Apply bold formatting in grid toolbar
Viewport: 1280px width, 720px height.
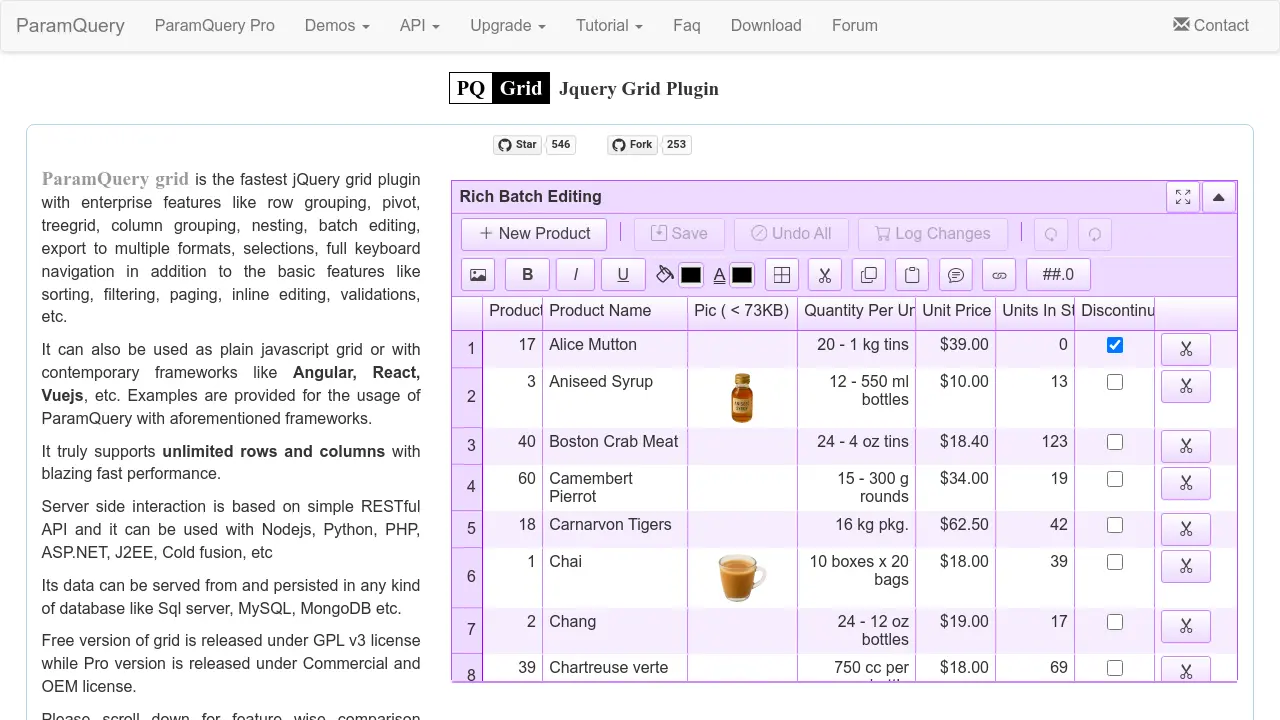(528, 275)
